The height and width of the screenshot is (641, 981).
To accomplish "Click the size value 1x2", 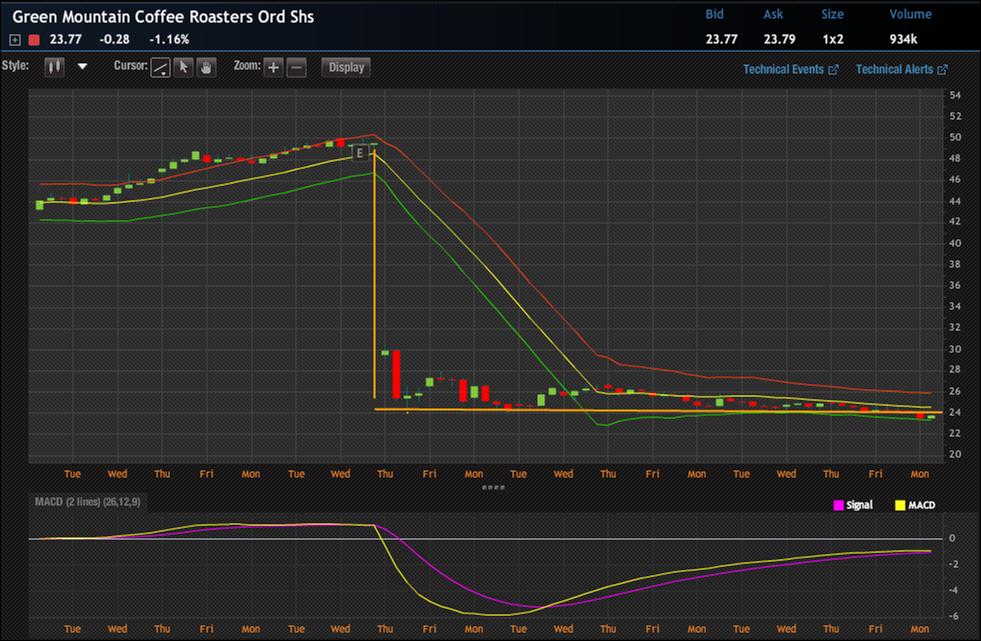I will [833, 39].
